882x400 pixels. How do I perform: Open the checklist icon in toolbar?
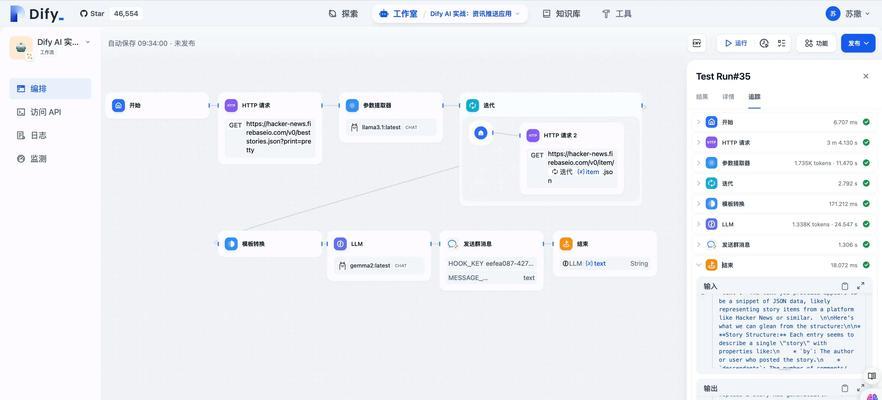[x=781, y=43]
